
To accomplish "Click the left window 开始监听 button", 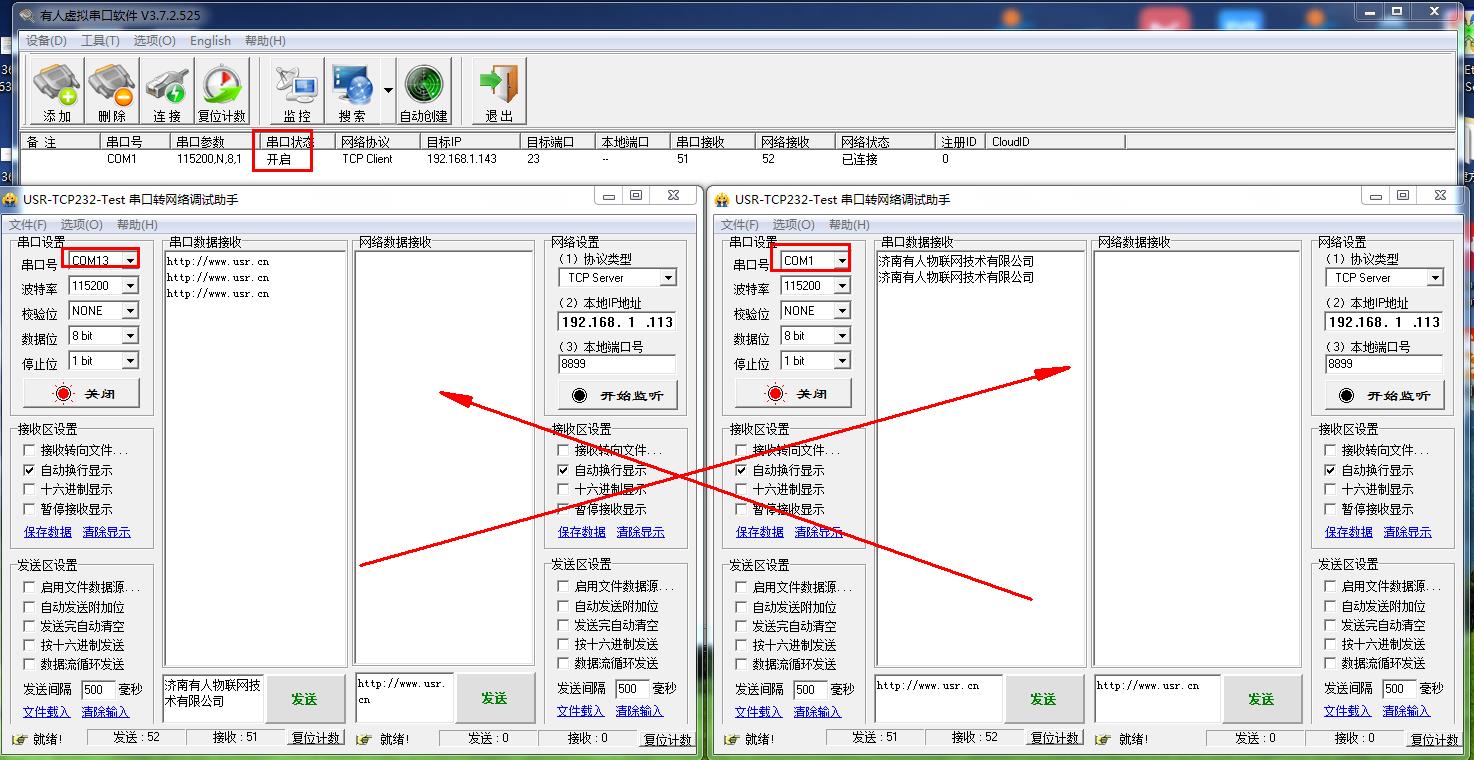I will 617,395.
